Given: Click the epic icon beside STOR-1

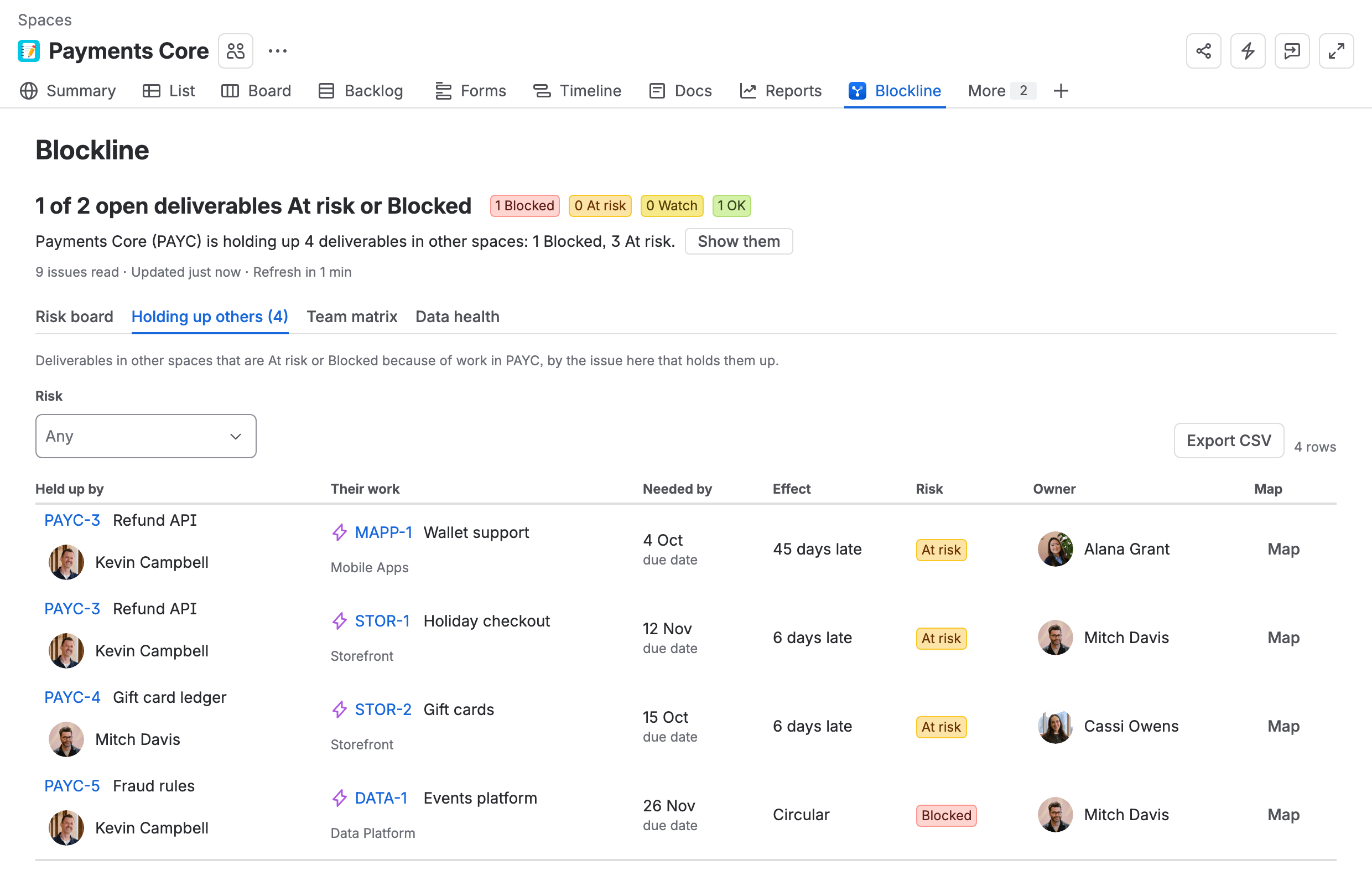Looking at the screenshot, I should [340, 621].
